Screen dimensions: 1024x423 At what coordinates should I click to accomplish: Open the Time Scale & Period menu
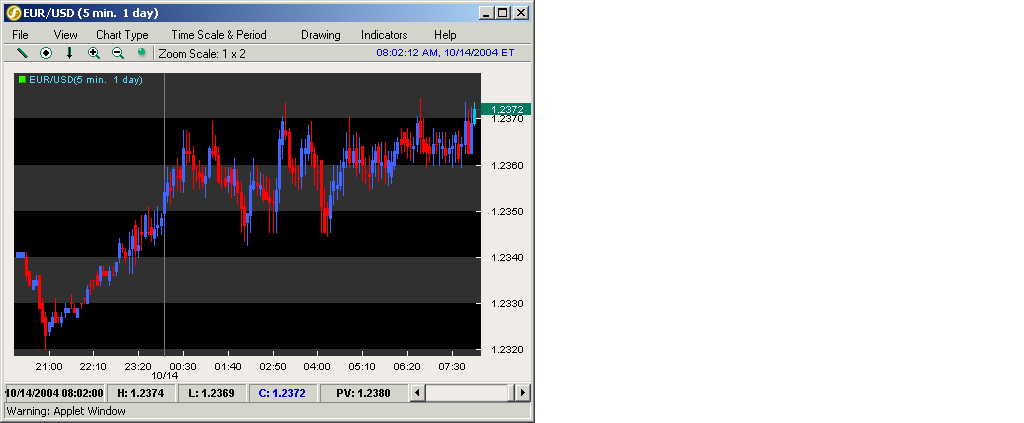pos(219,35)
